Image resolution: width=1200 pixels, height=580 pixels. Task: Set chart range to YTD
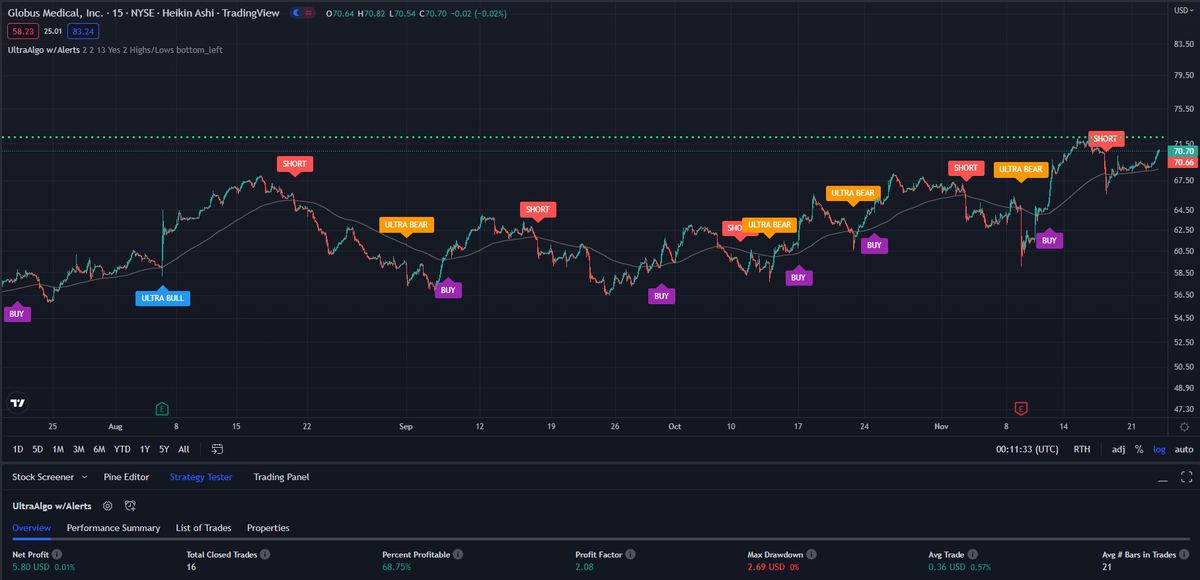pyautogui.click(x=122, y=449)
